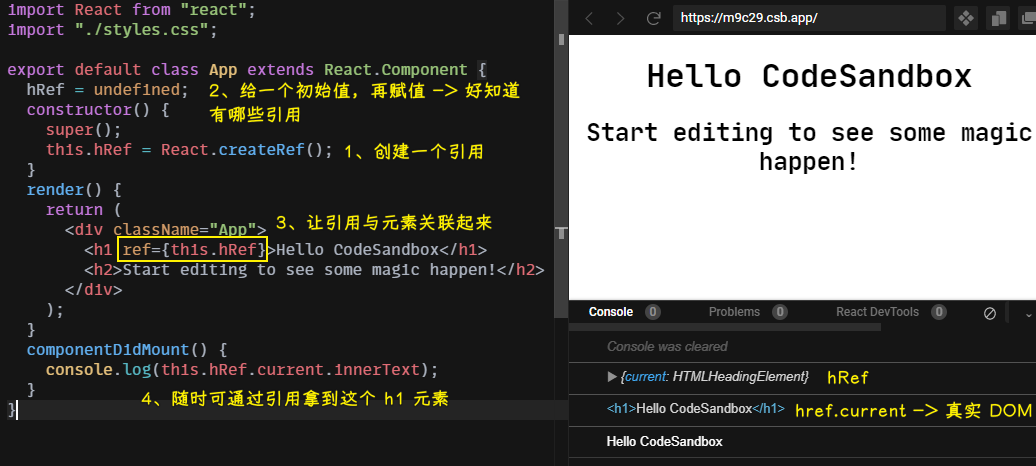This screenshot has width=1036, height=466.
Task: Click the plain Hello CodeSandbox console output
Action: (664, 441)
